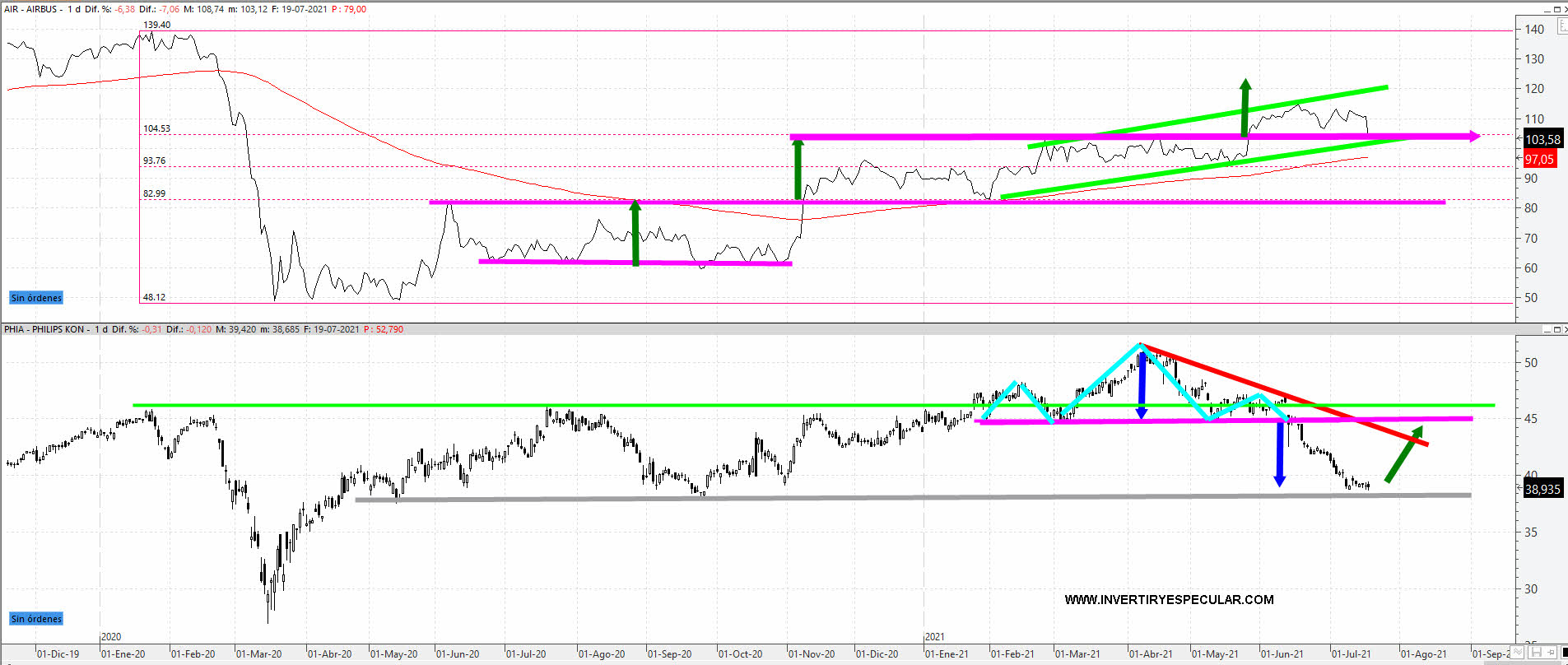Click the scale icon beside the 140 label
1568x665 pixels.
pyautogui.click(x=1562, y=26)
